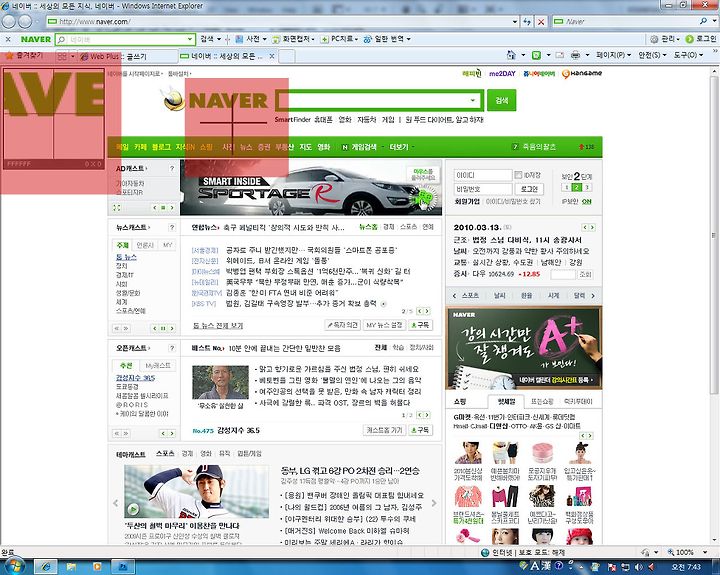
Task: Open Photoshop on the taskbar
Action: [123, 567]
